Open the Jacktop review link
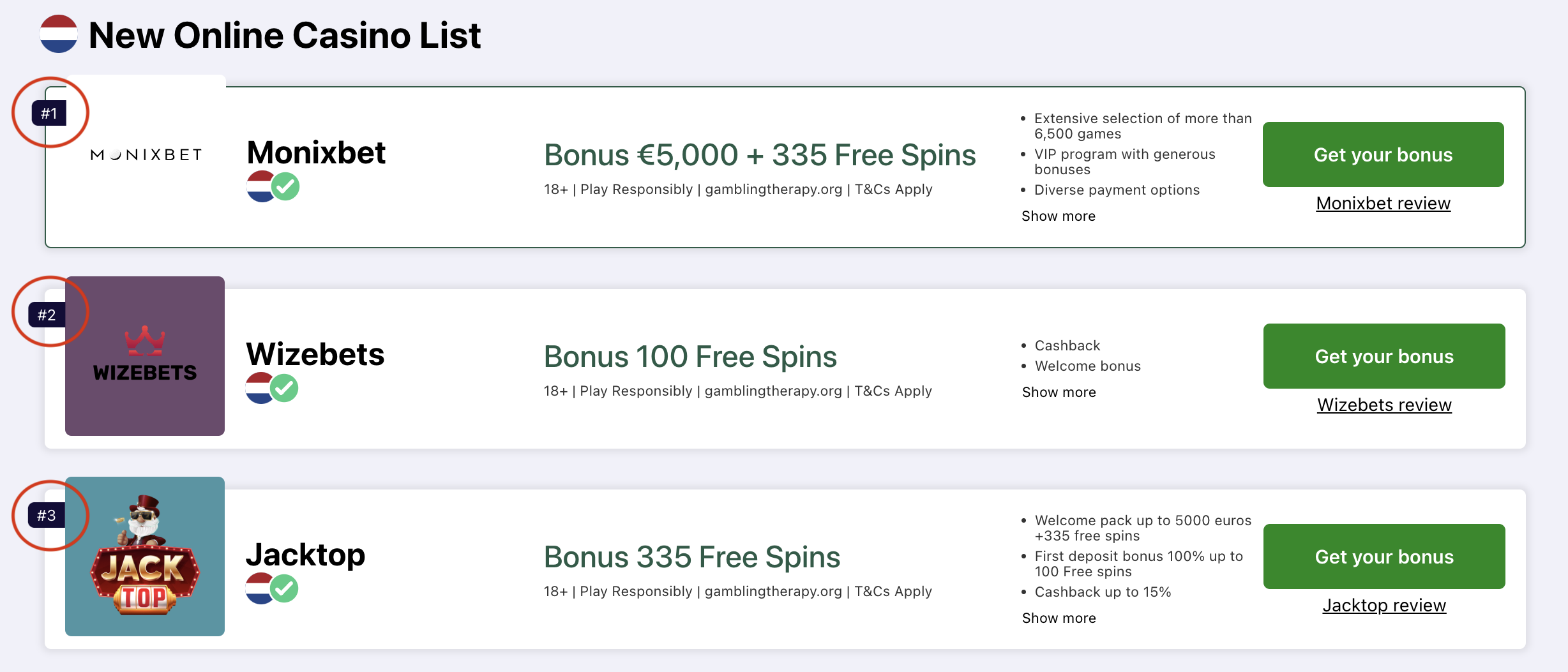This screenshot has height=672, width=1568. (1384, 606)
